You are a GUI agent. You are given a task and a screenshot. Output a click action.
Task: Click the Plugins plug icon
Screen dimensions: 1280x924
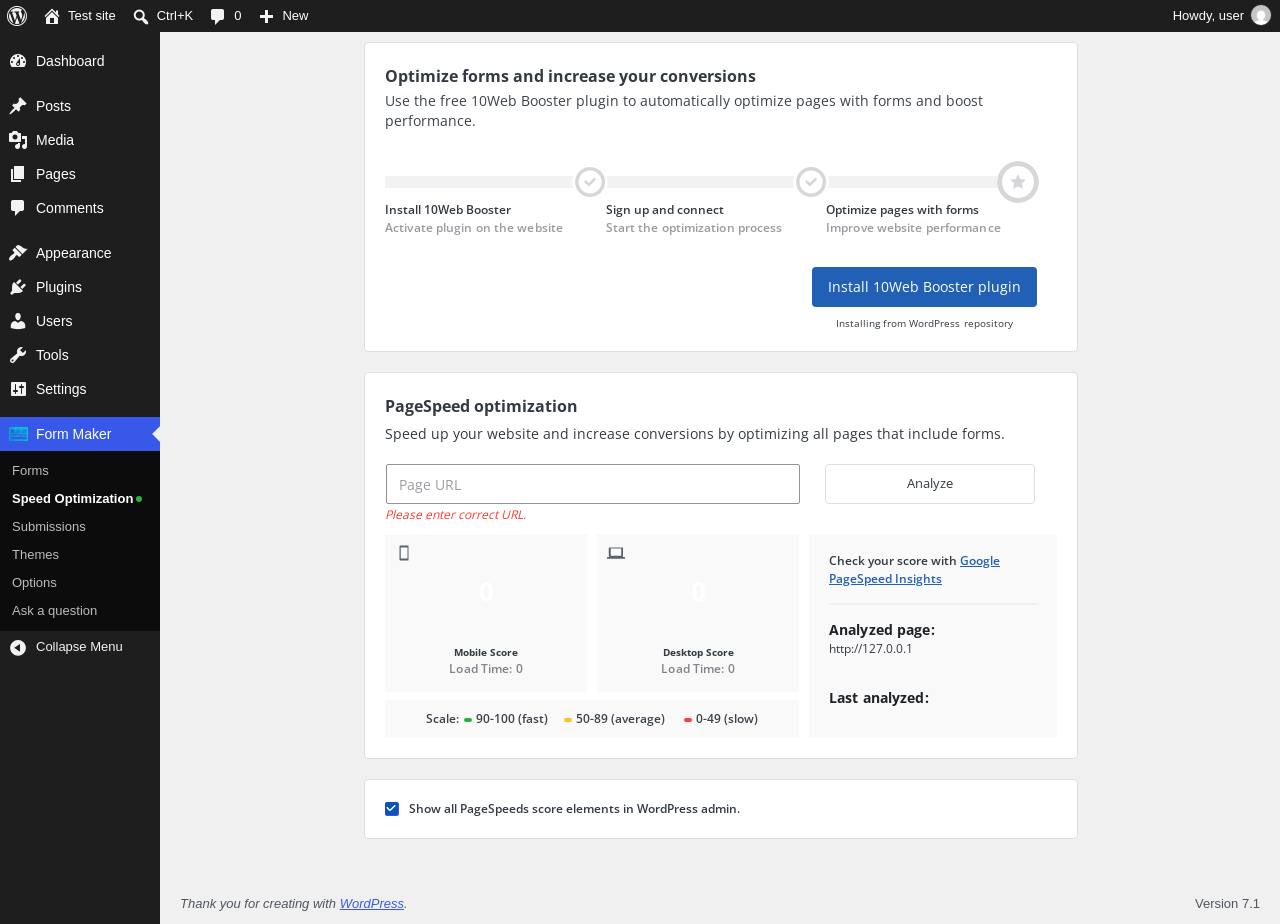coord(18,287)
